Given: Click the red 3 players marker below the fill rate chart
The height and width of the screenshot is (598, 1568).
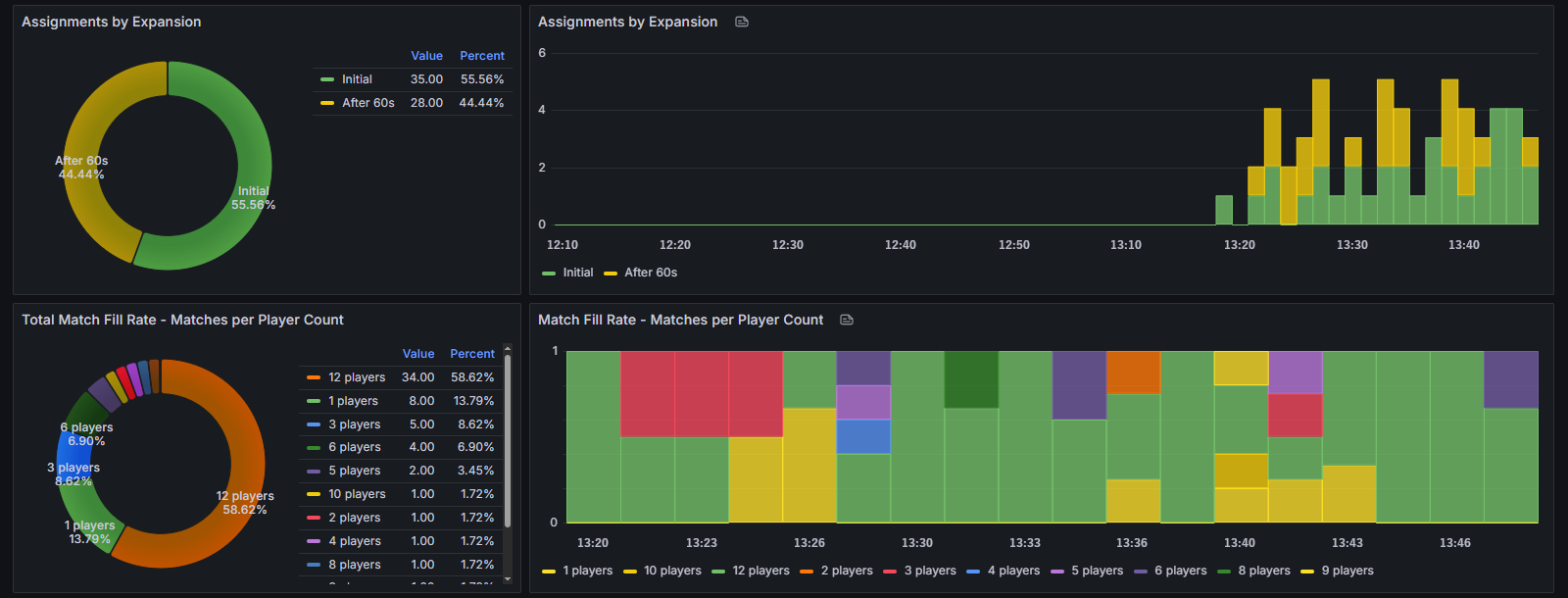Looking at the screenshot, I should click(x=890, y=572).
